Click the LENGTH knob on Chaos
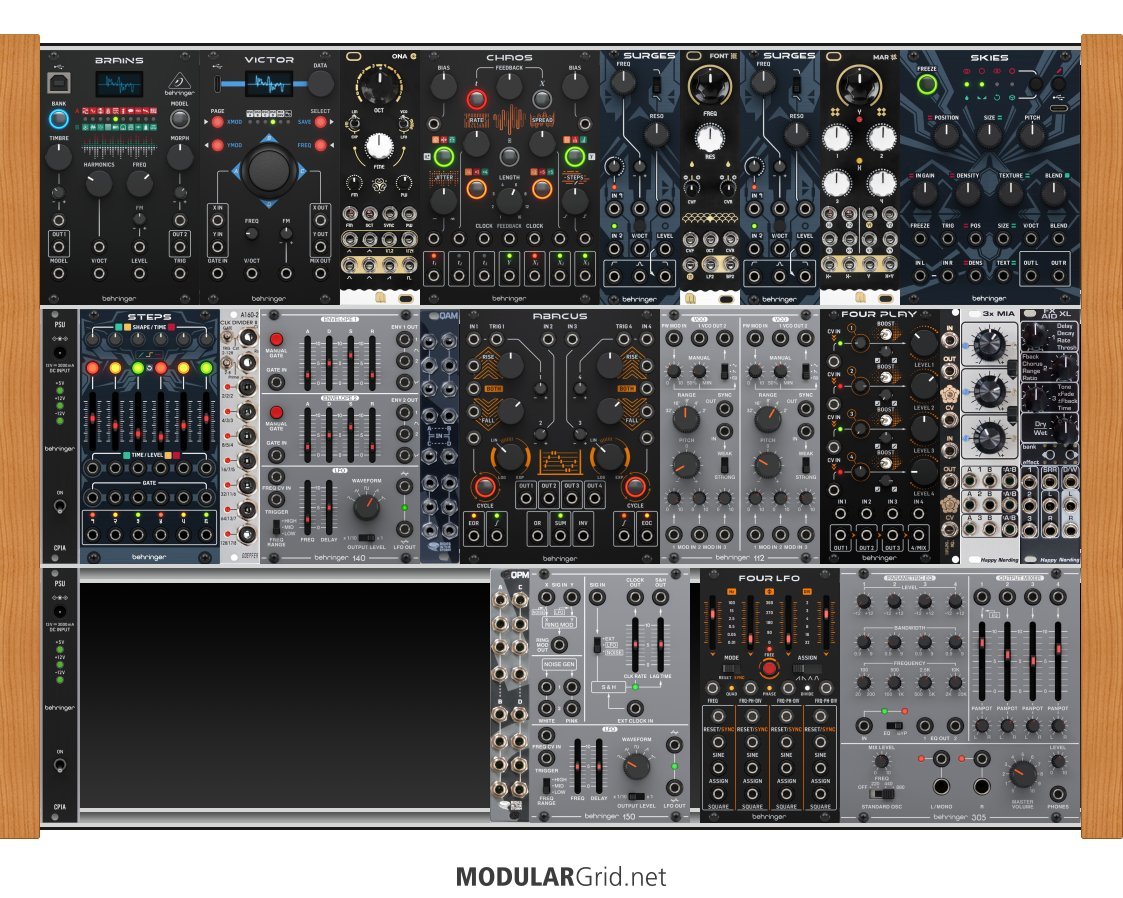This screenshot has height=898, width=1123. click(509, 201)
